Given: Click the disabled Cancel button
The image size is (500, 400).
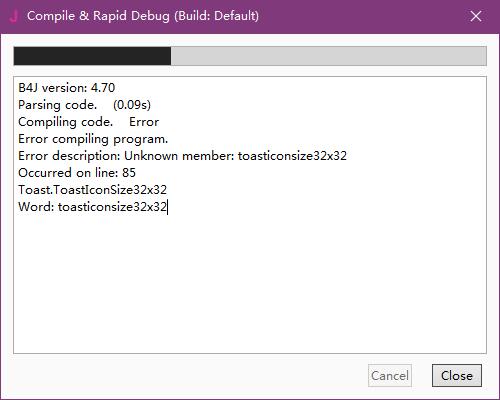Looking at the screenshot, I should [x=390, y=376].
